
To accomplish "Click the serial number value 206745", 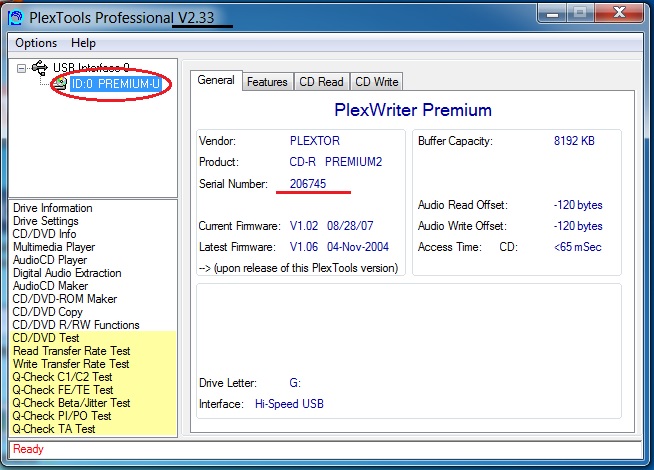I will pos(308,184).
